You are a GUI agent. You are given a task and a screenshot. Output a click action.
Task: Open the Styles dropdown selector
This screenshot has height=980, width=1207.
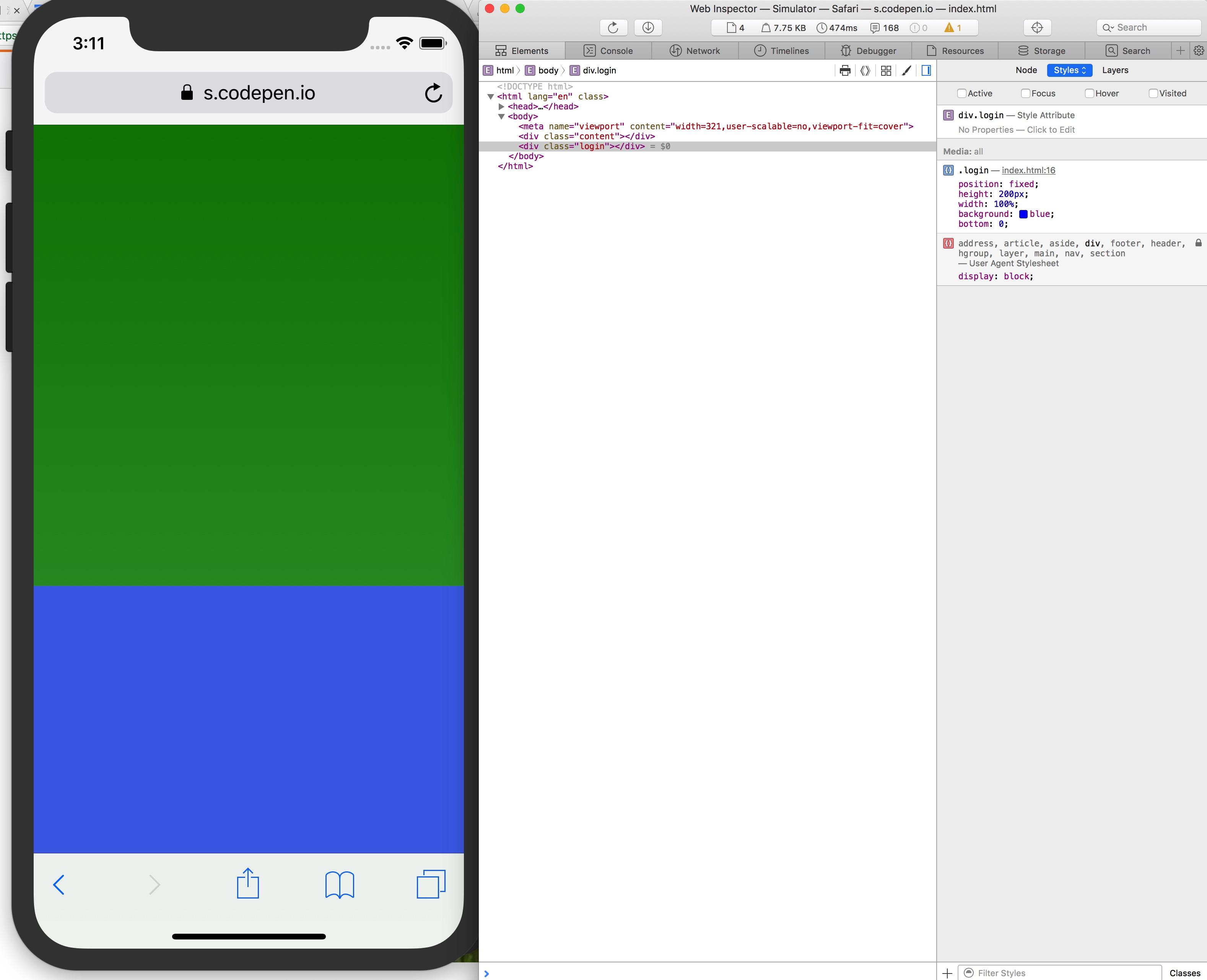(1069, 70)
